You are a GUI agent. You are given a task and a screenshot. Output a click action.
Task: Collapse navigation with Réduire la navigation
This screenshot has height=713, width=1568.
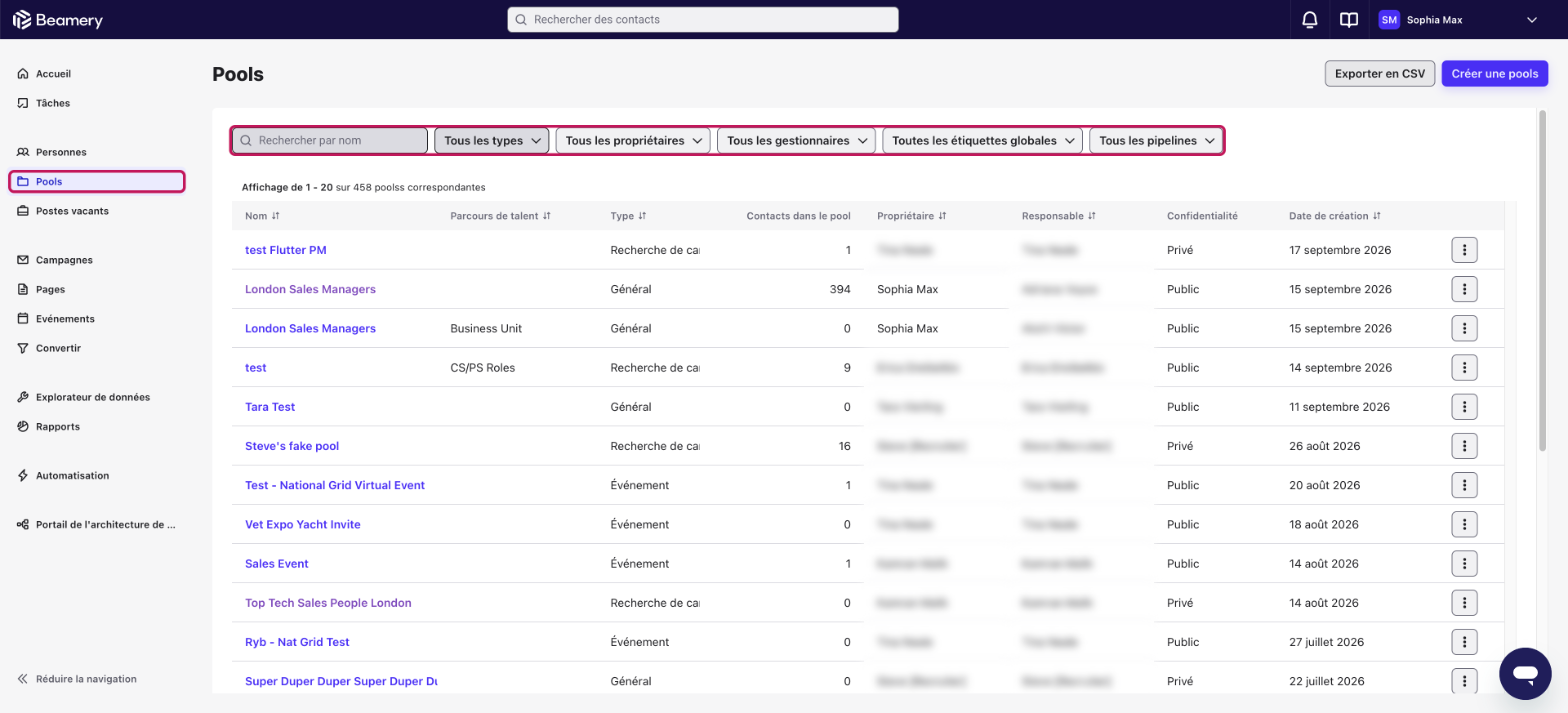[x=77, y=679]
